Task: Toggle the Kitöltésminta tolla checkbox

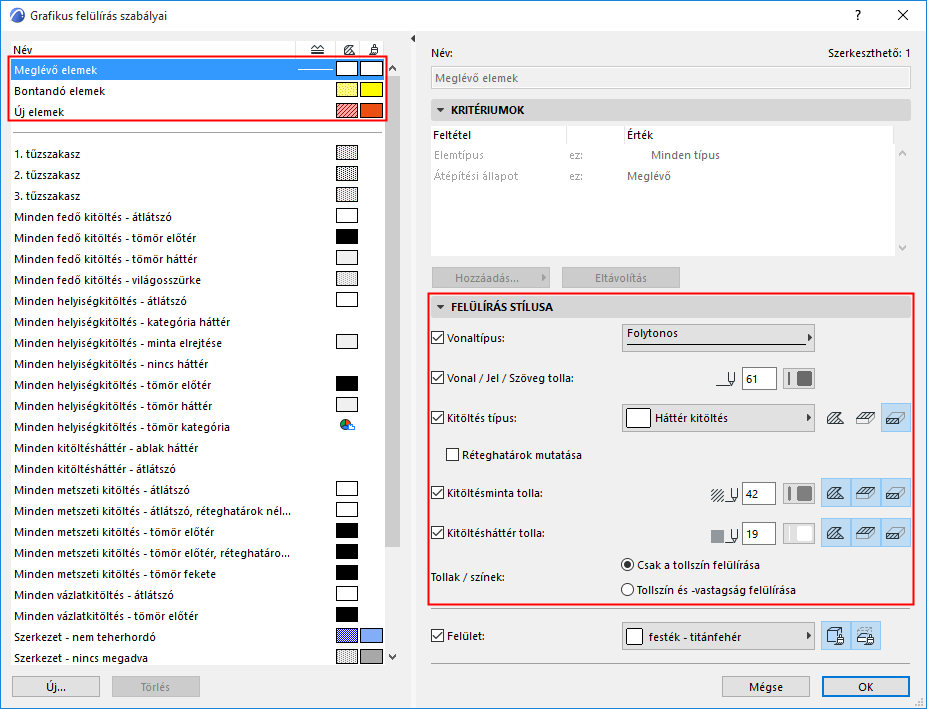Action: (x=437, y=493)
